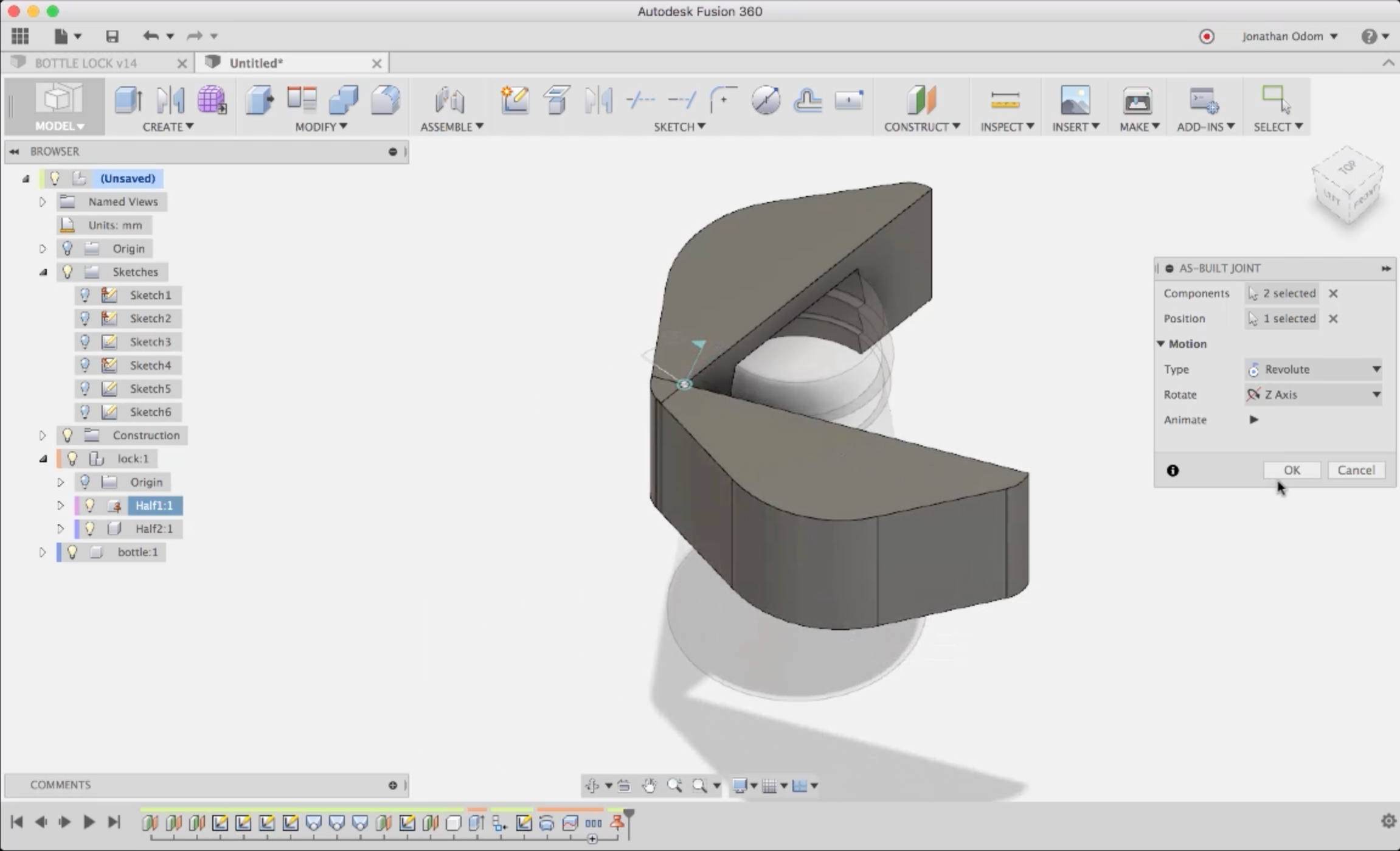Select the Create Sketch tool icon

tap(514, 100)
